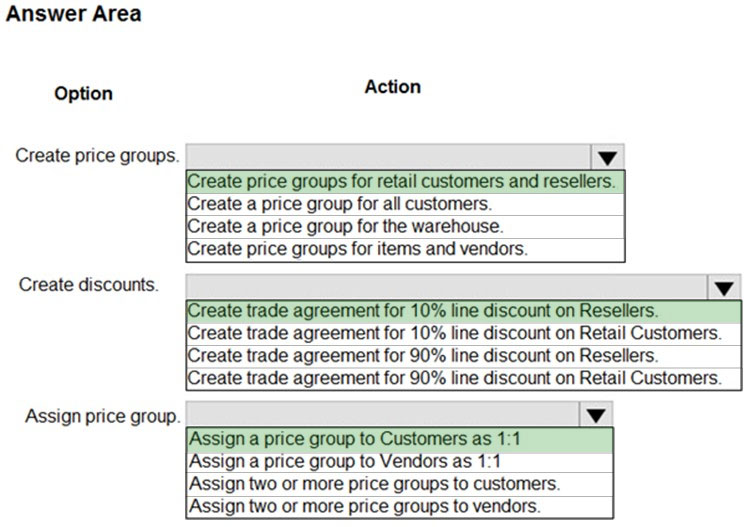The width and height of the screenshot is (749, 527).
Task: Click the 'Create discounts.' option label
Action: tap(88, 285)
